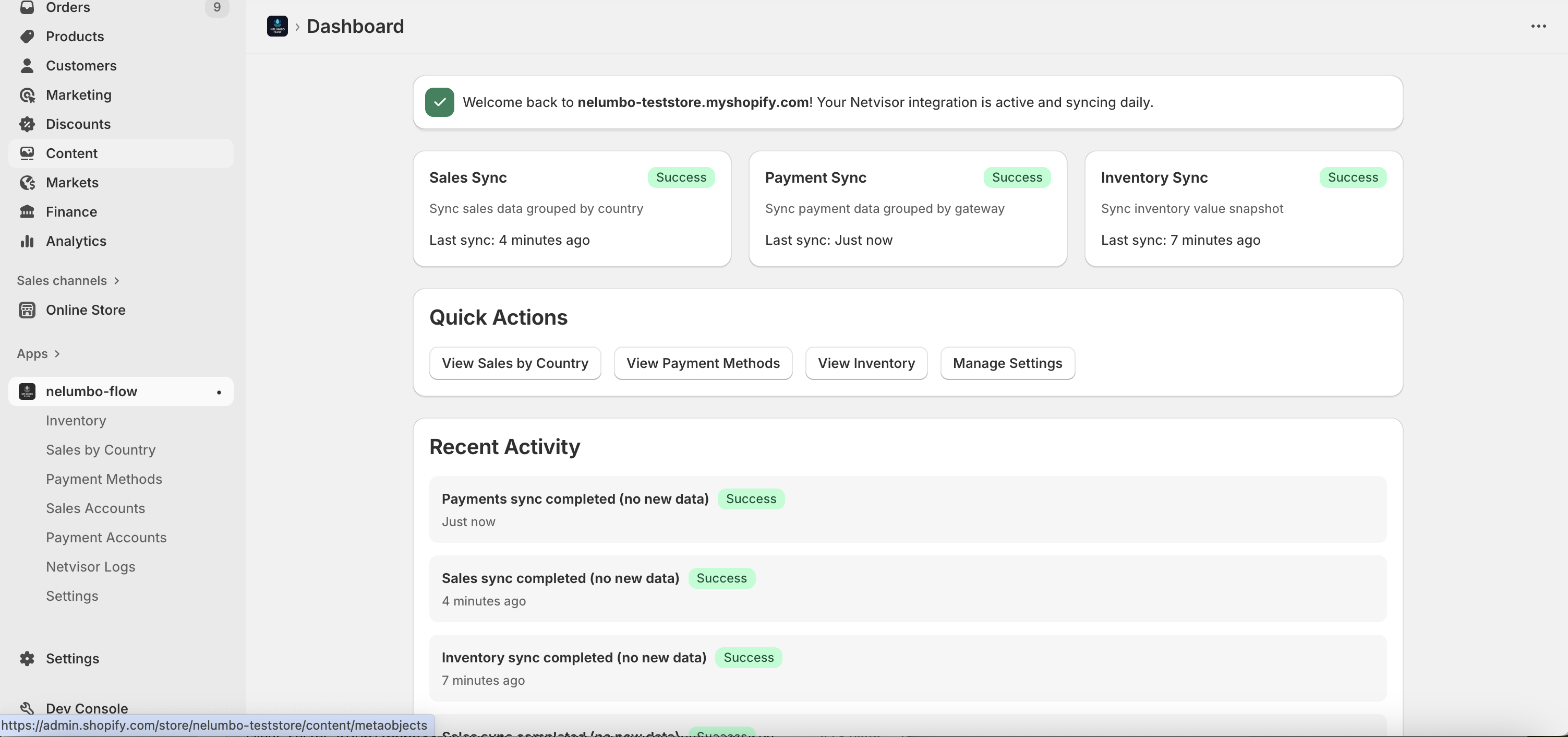Select the Discounts coupon icon
This screenshot has width=1568, height=737.
(x=28, y=124)
